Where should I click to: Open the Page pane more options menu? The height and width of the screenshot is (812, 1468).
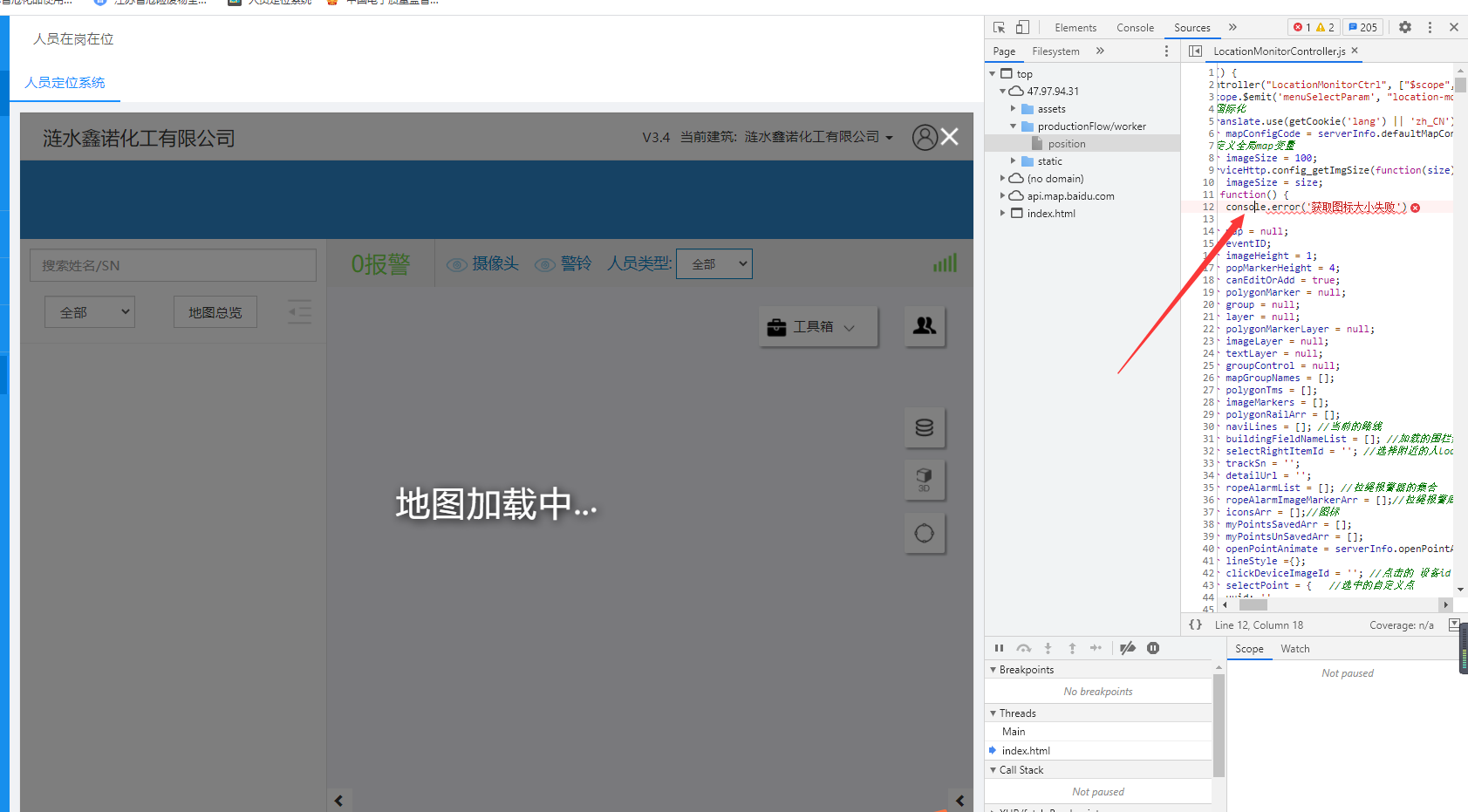[1166, 51]
